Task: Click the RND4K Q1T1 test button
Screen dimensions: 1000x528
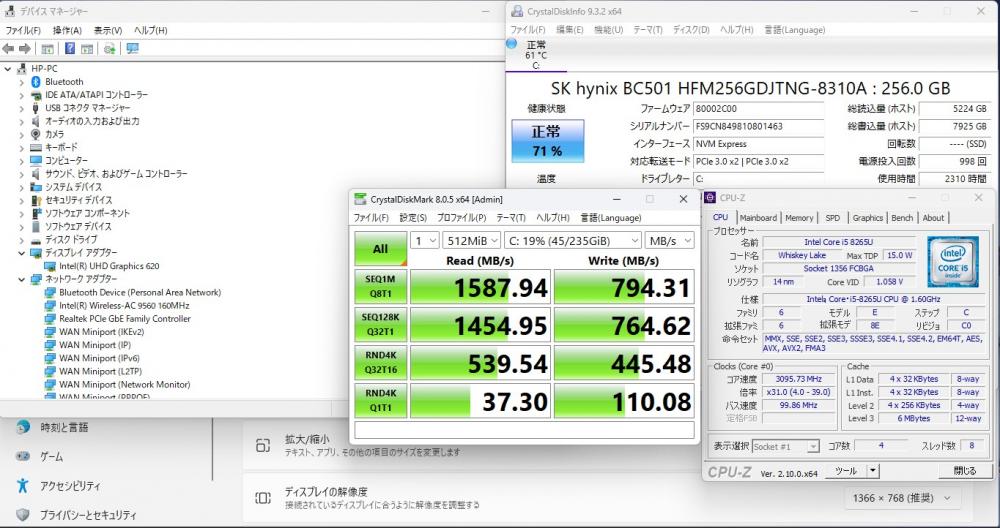Action: pyautogui.click(x=381, y=400)
